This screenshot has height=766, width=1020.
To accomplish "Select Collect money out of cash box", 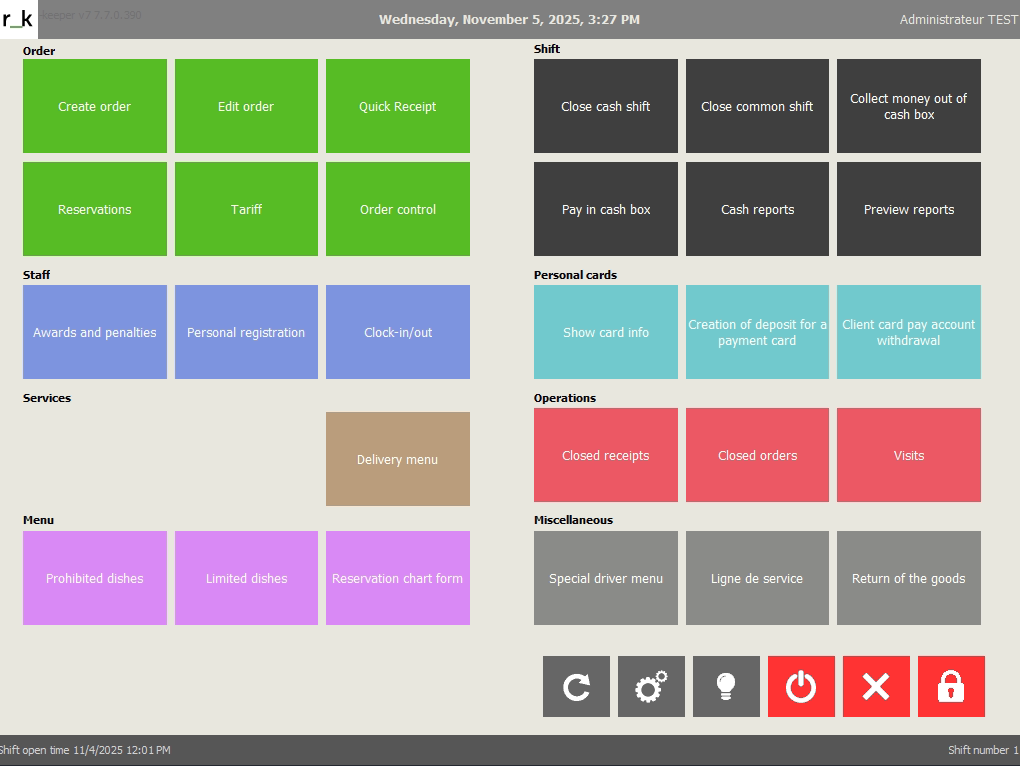I will tap(909, 106).
